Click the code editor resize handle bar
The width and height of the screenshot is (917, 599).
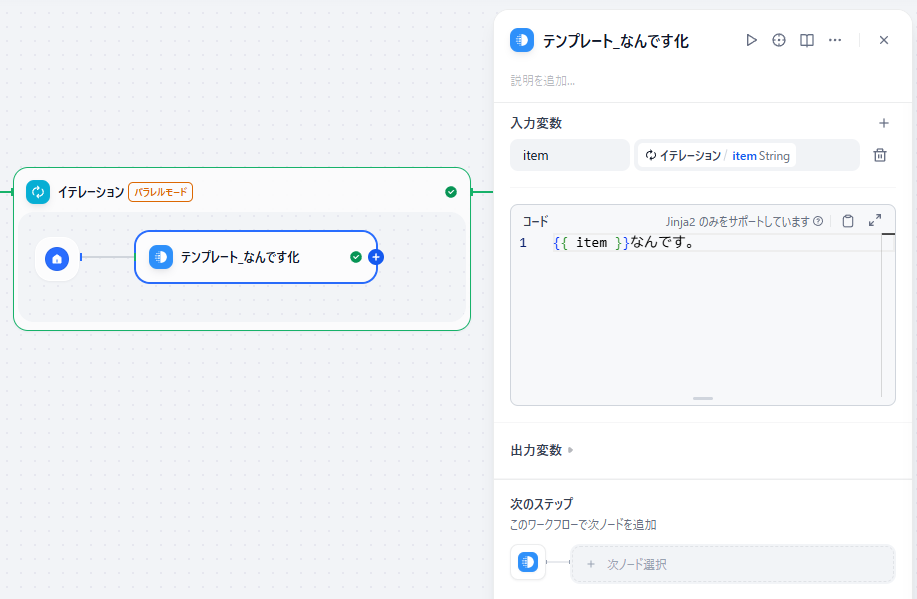coord(702,398)
